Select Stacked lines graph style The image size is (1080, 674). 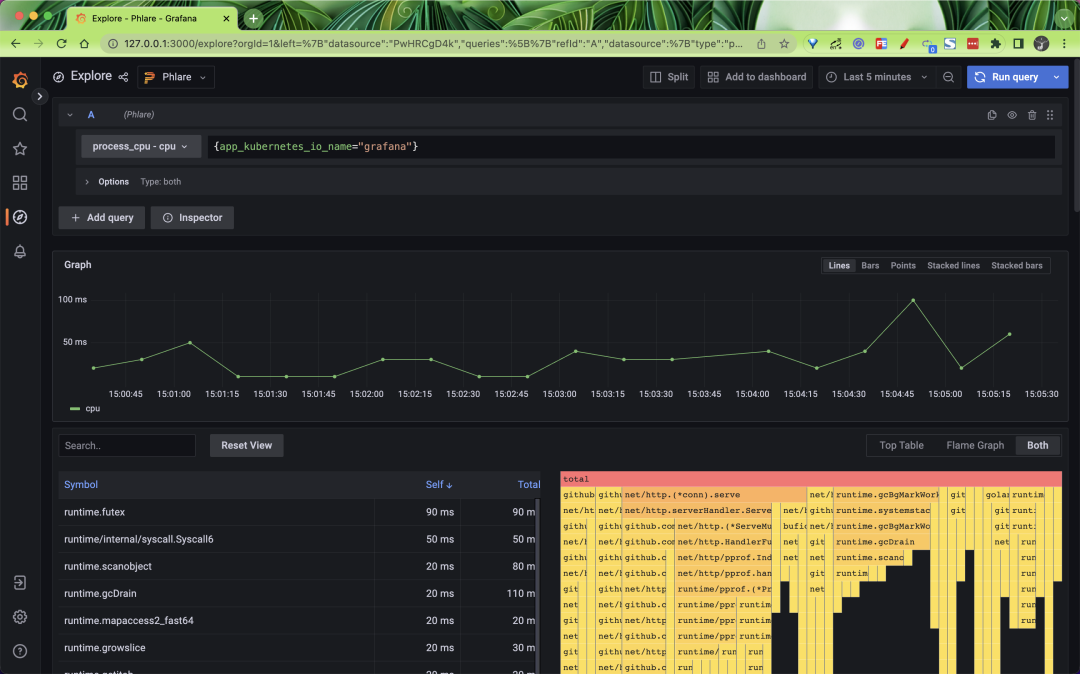coord(953,266)
